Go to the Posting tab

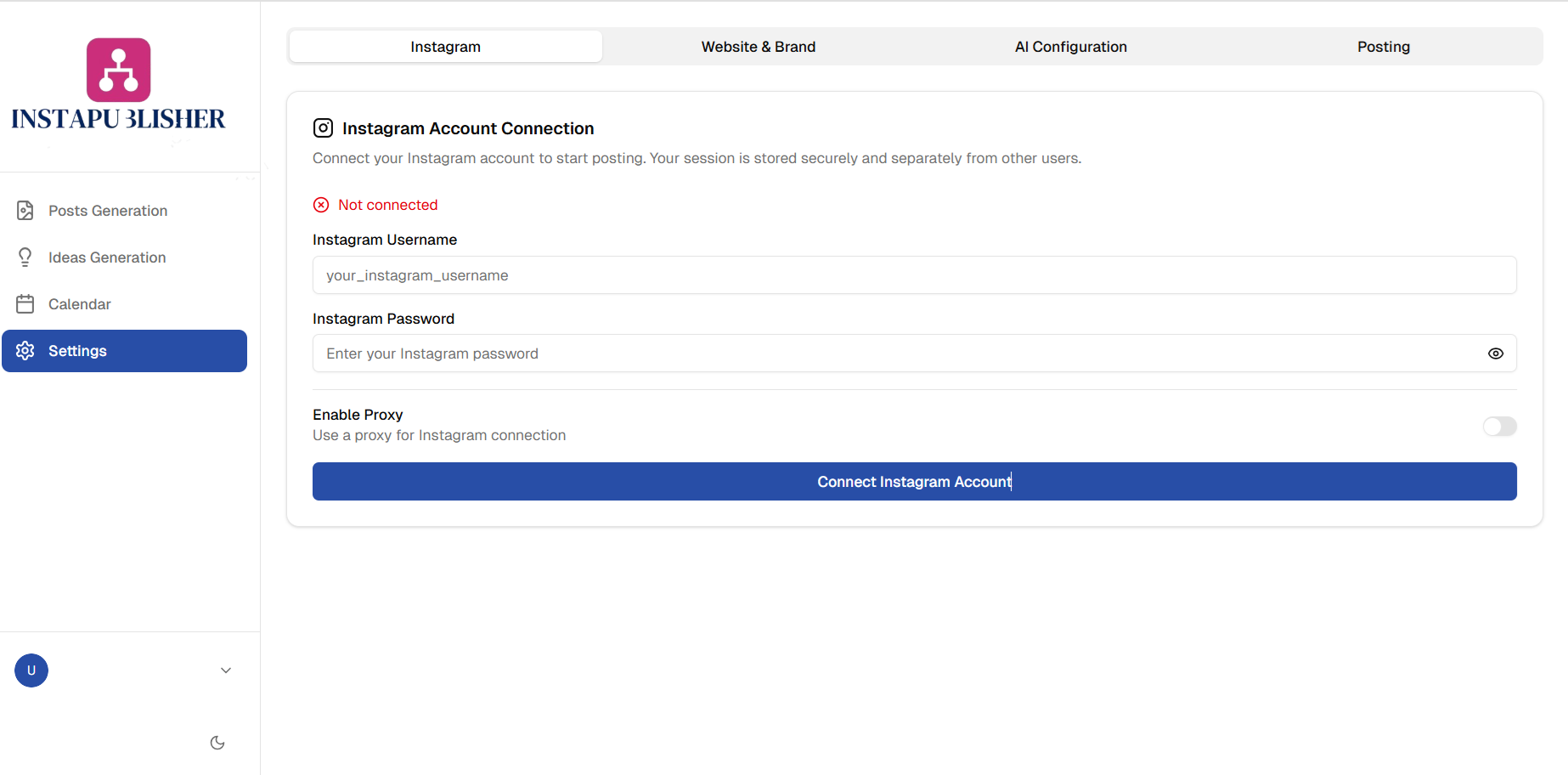tap(1383, 47)
